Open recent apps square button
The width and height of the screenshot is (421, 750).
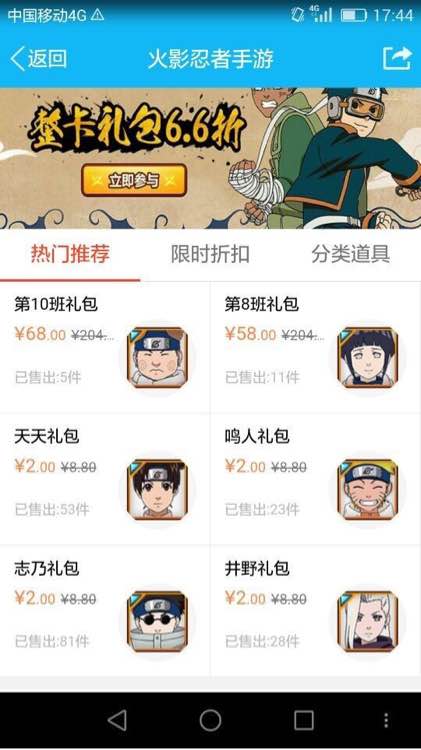pos(304,720)
